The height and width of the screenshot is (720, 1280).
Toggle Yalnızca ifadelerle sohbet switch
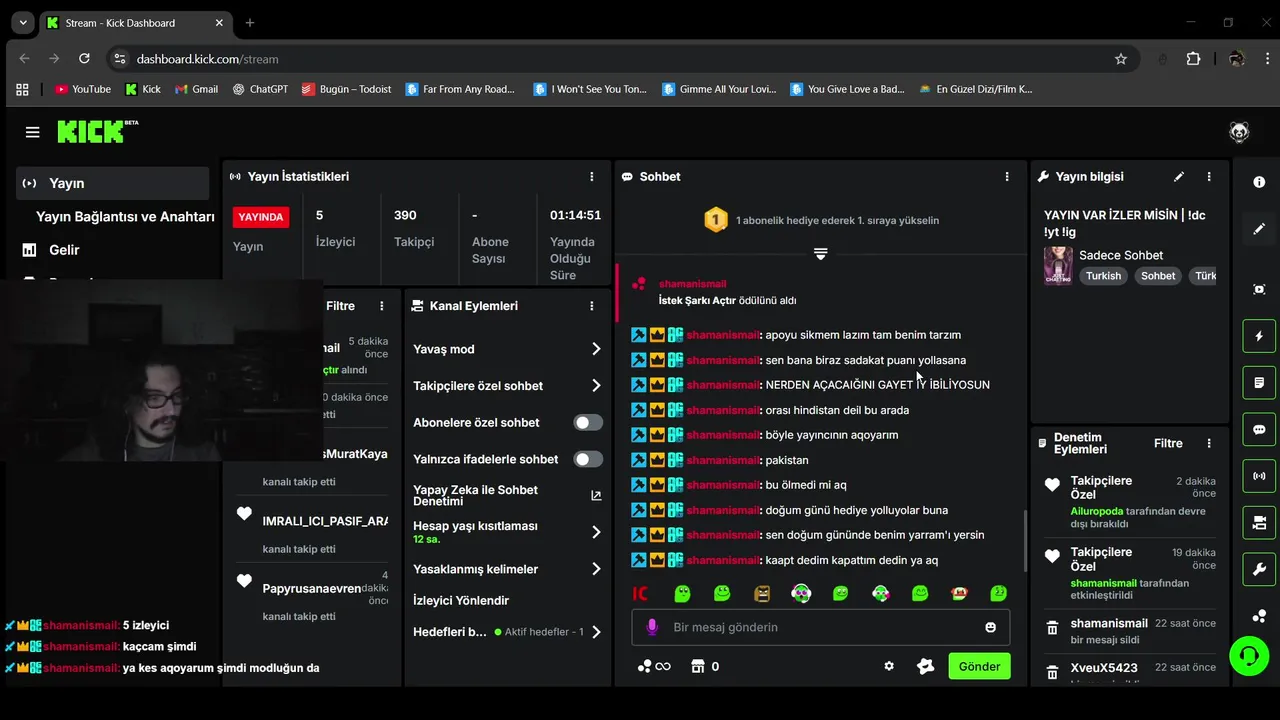pyautogui.click(x=588, y=459)
